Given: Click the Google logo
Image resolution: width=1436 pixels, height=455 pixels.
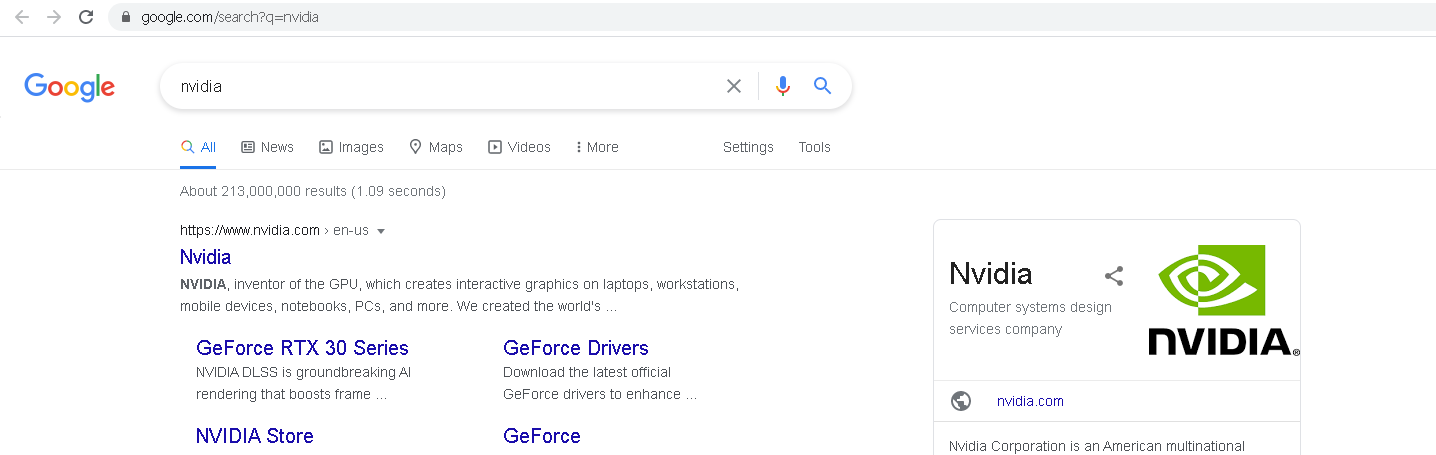Looking at the screenshot, I should pos(70,87).
